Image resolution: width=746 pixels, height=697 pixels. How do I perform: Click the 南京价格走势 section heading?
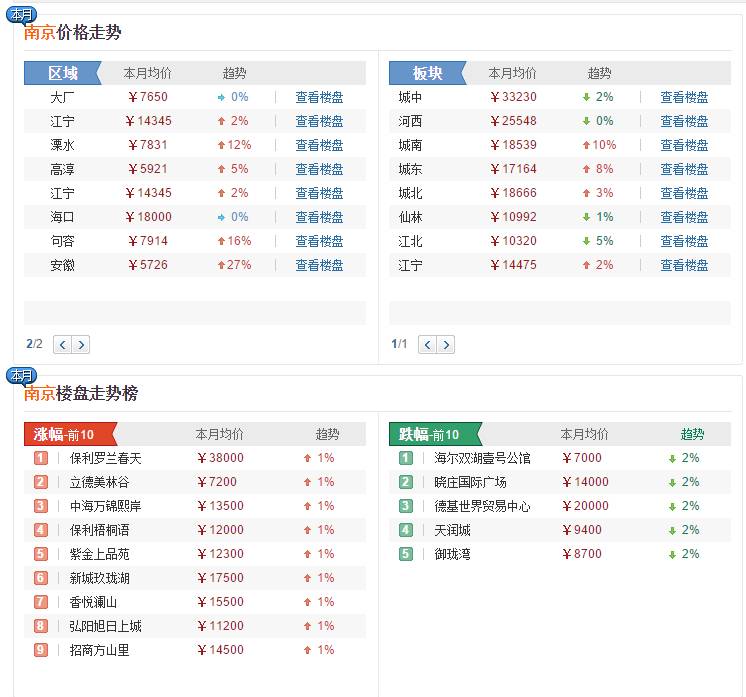tap(72, 32)
